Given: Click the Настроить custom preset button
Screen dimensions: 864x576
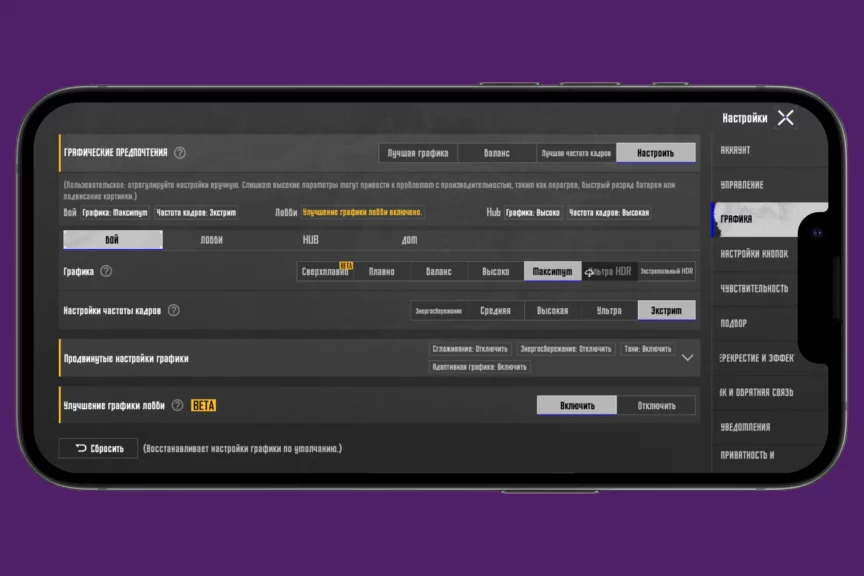Looking at the screenshot, I should click(x=655, y=153).
